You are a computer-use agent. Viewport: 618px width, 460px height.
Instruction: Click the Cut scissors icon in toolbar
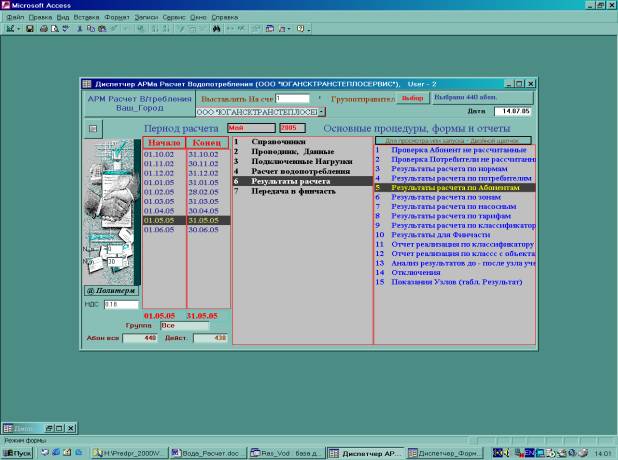tap(79, 28)
